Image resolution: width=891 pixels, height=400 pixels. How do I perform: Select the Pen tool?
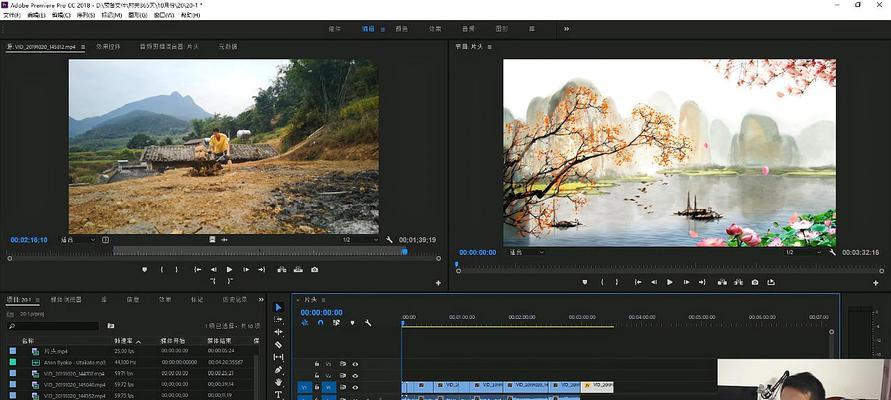click(x=278, y=370)
